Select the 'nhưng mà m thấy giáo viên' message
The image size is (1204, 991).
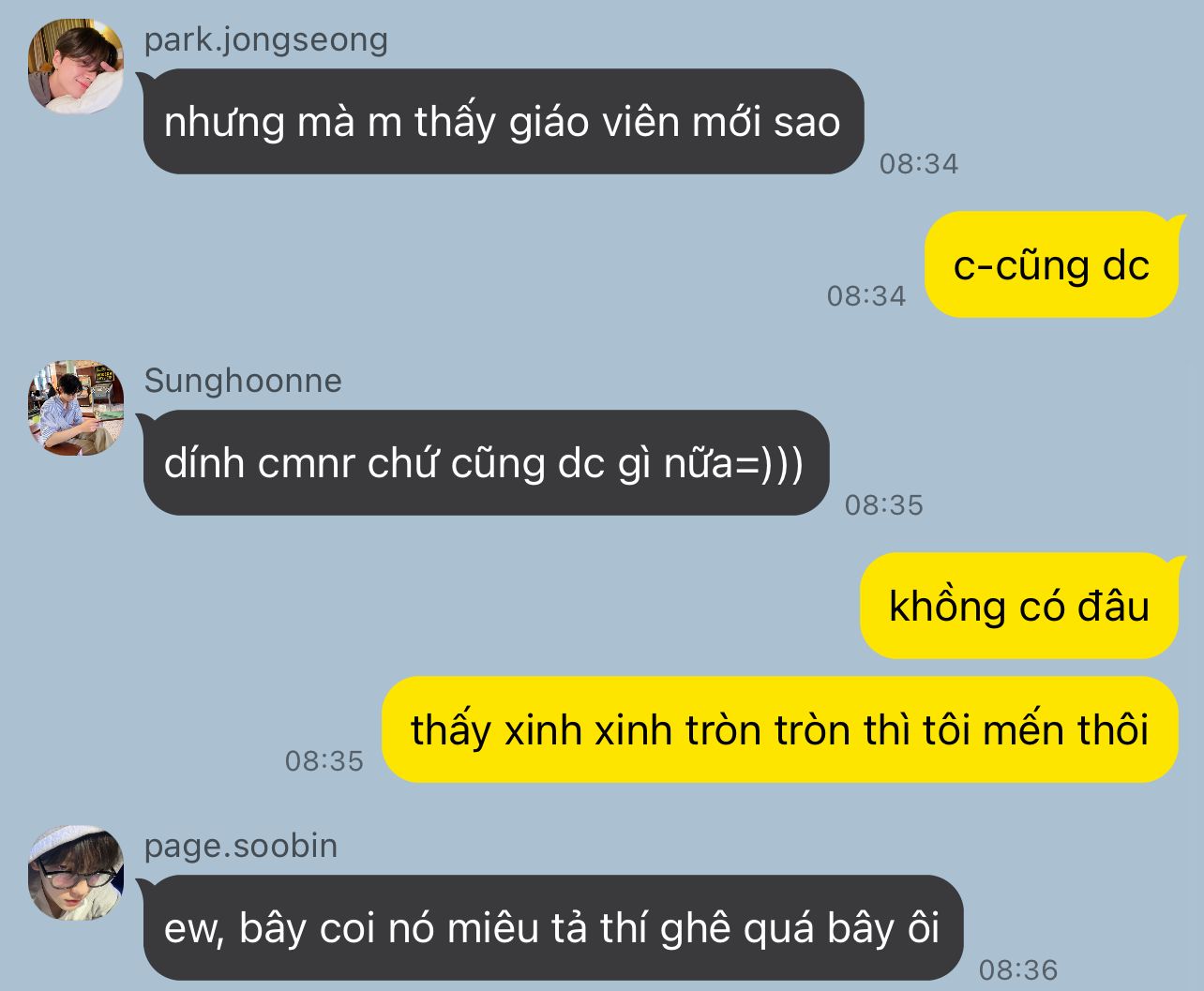(x=503, y=122)
